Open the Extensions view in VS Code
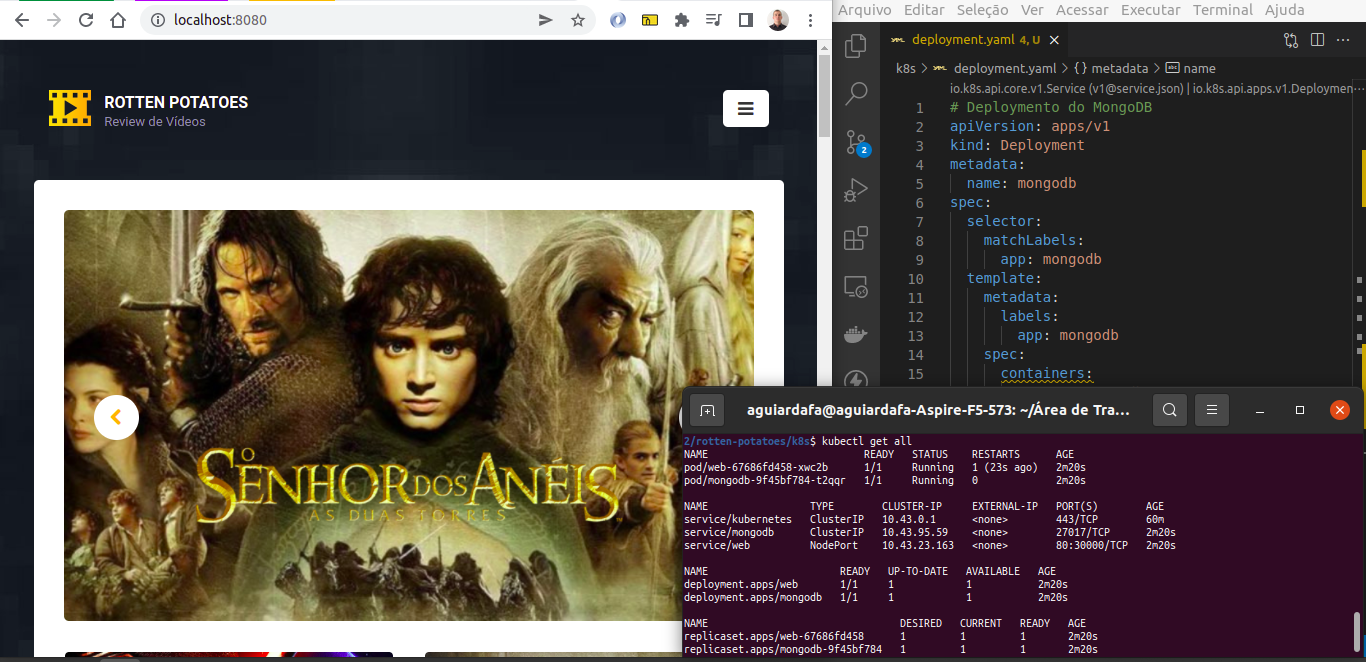Viewport: 1366px width, 662px height. coord(856,238)
